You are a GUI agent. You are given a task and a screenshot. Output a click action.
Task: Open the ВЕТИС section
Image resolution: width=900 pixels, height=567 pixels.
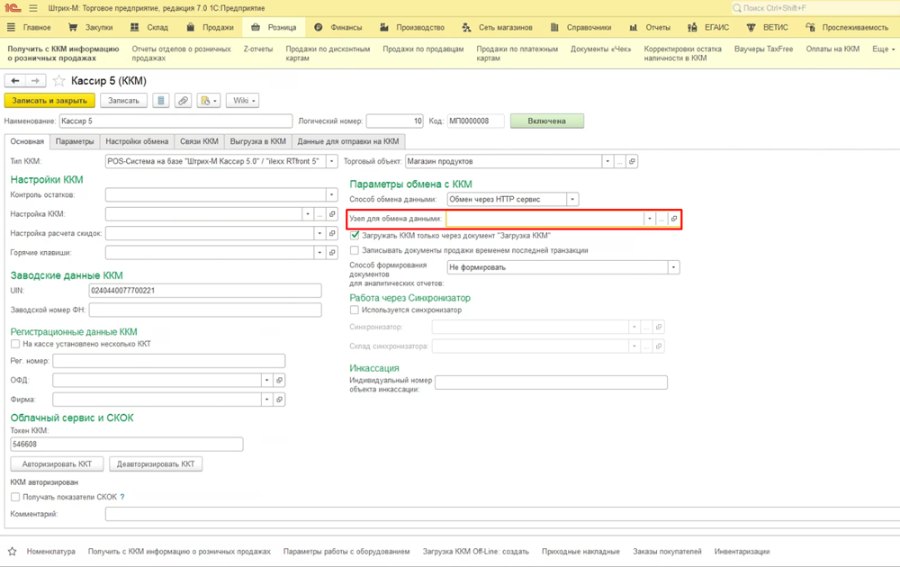767,27
